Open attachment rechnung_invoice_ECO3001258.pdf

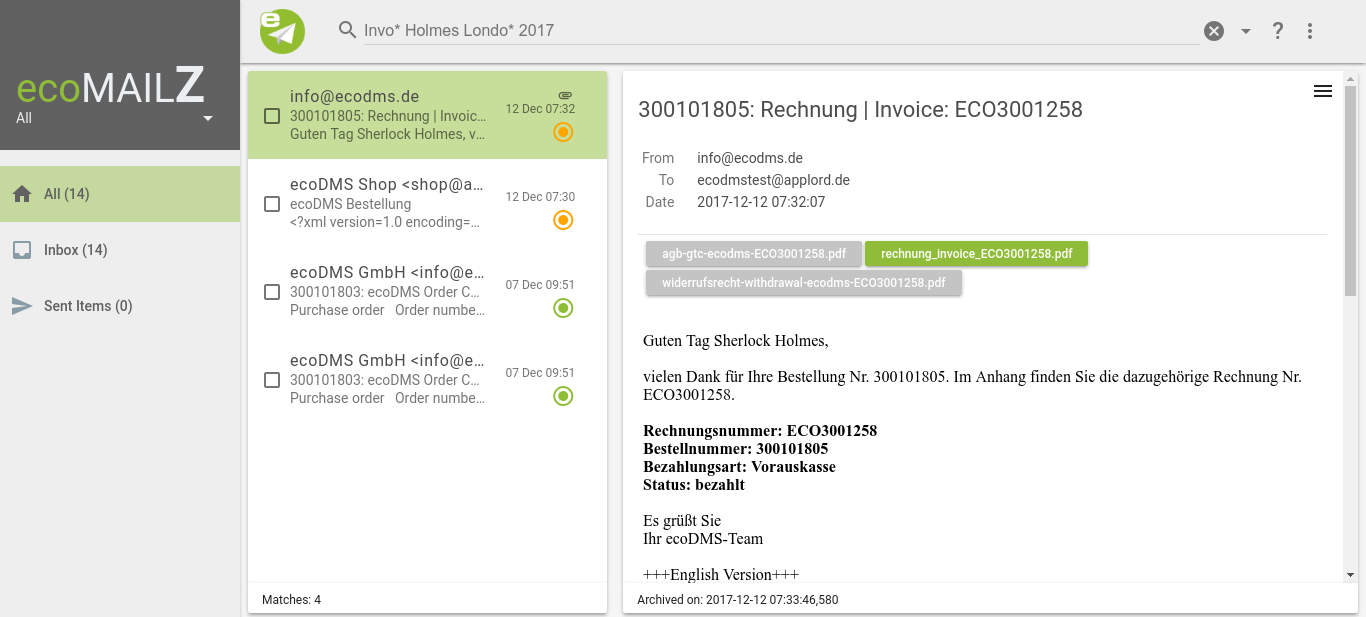pyautogui.click(x=976, y=254)
